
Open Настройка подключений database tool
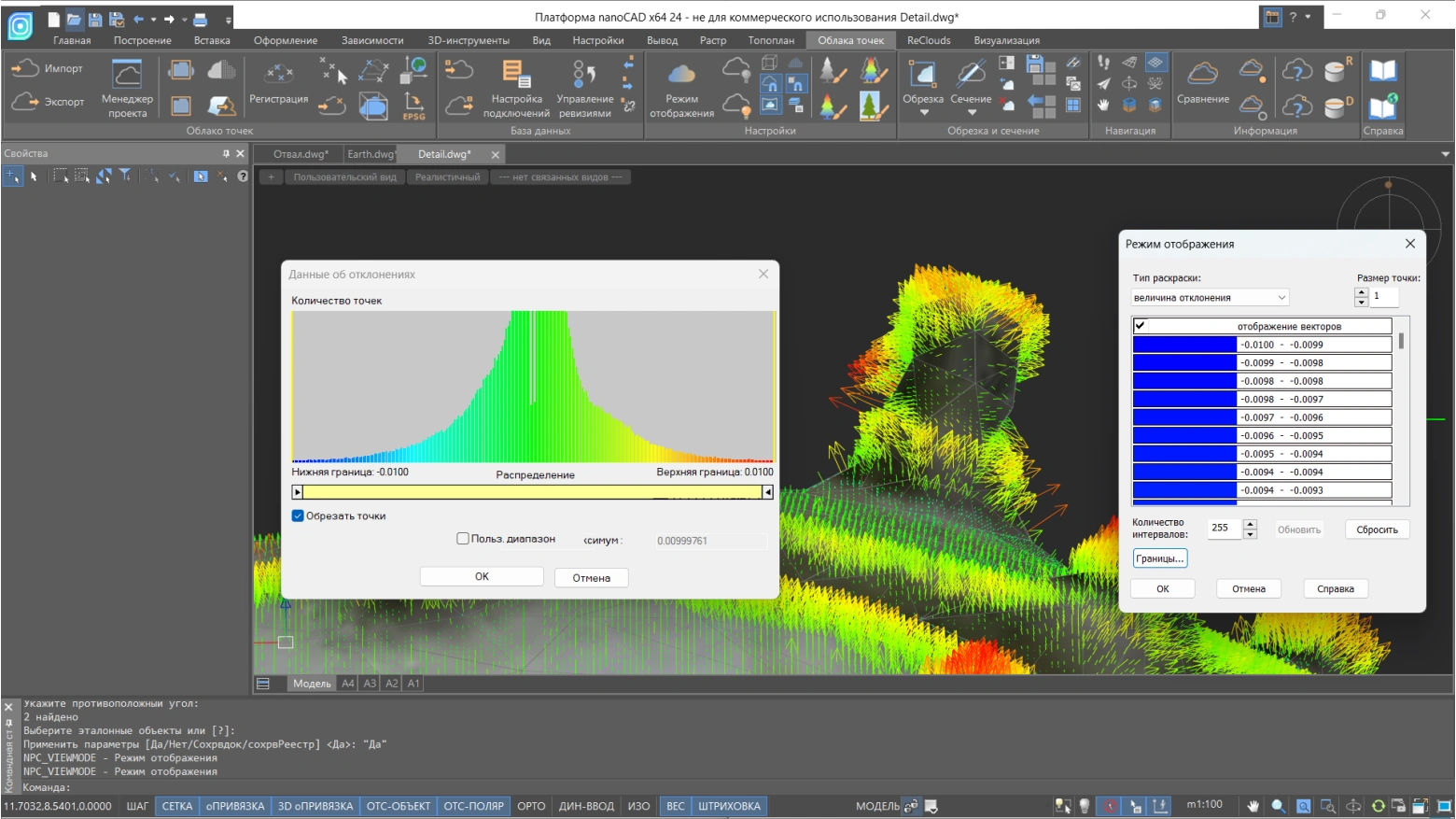coord(515,76)
